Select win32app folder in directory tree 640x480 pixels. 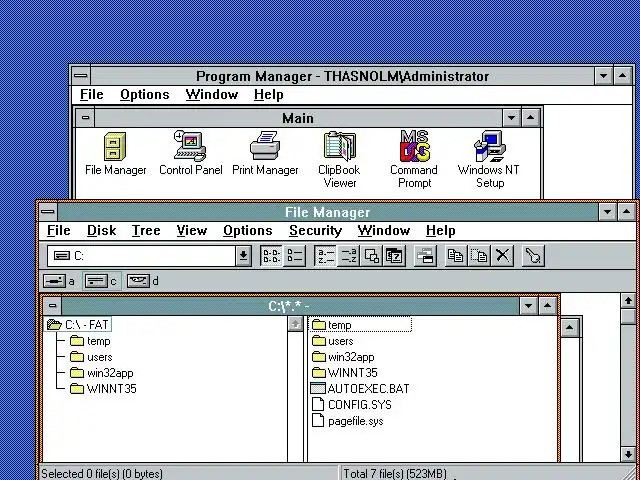coord(101,373)
